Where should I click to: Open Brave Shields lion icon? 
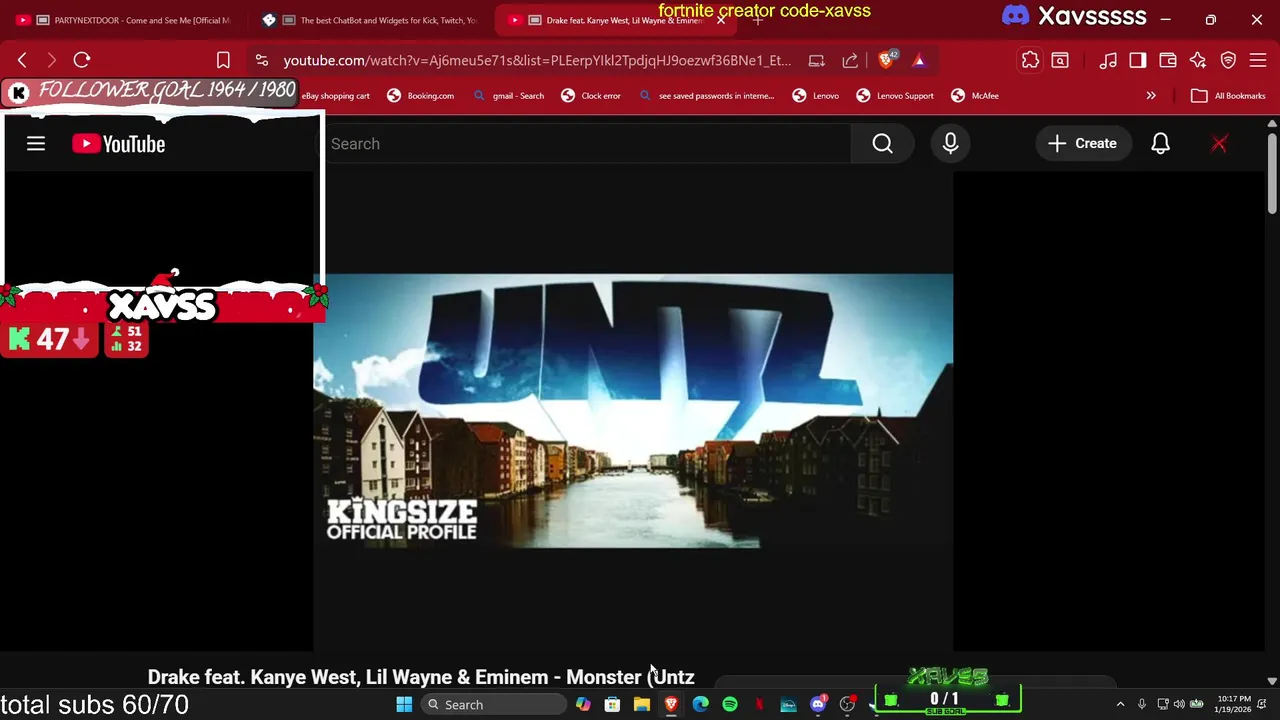(886, 60)
